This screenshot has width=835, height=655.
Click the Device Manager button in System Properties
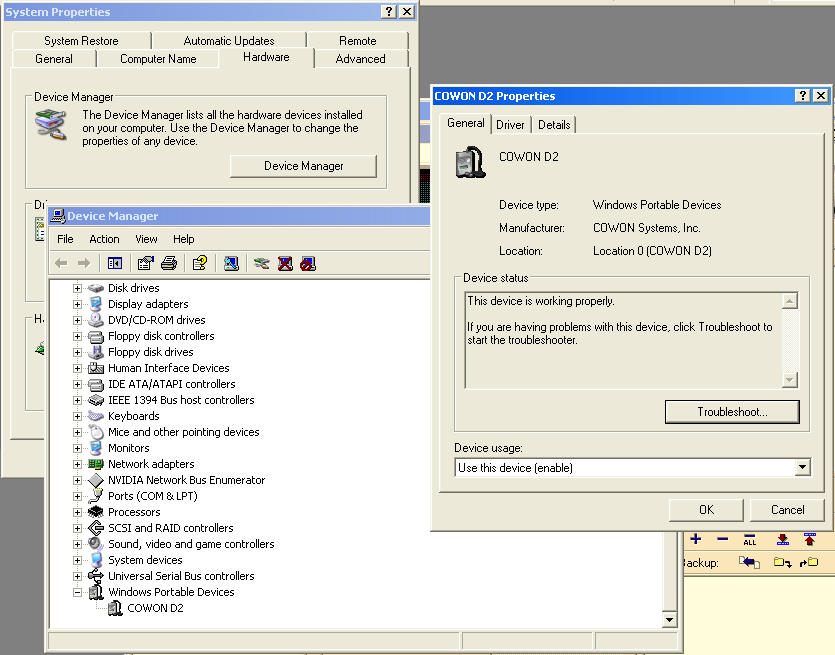pyautogui.click(x=304, y=166)
